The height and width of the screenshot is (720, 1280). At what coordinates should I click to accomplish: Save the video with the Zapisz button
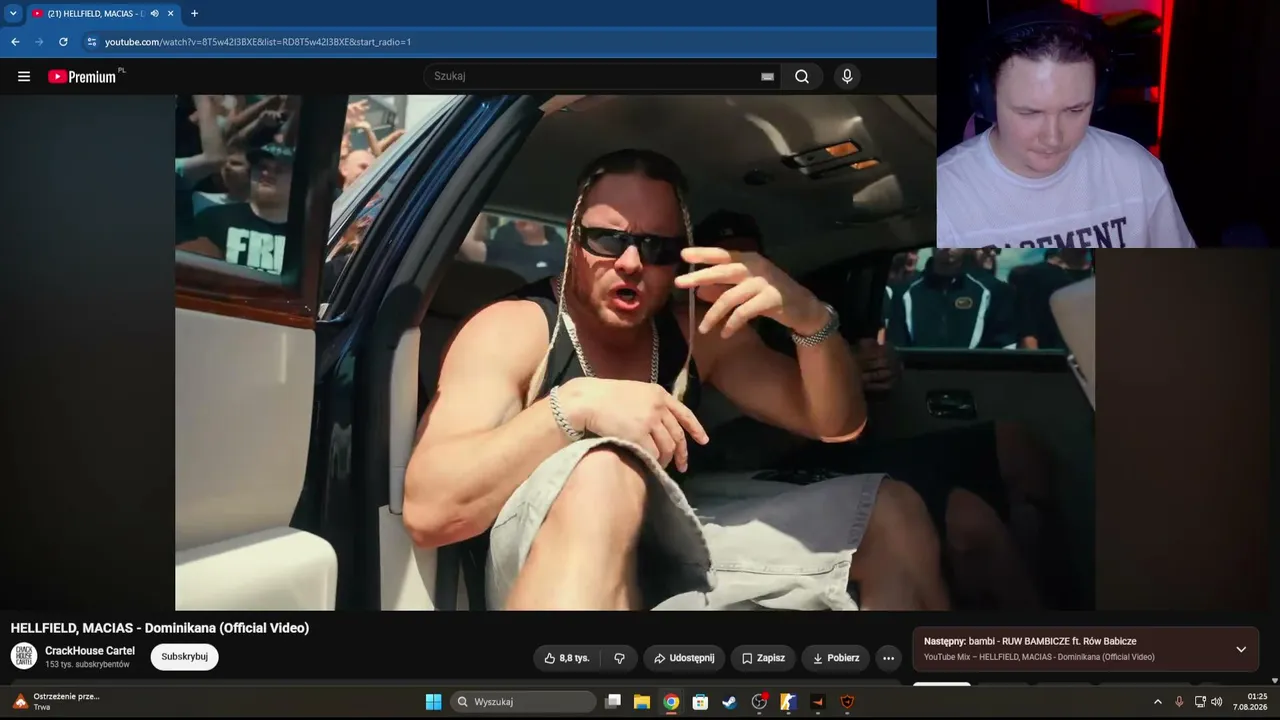(x=763, y=658)
